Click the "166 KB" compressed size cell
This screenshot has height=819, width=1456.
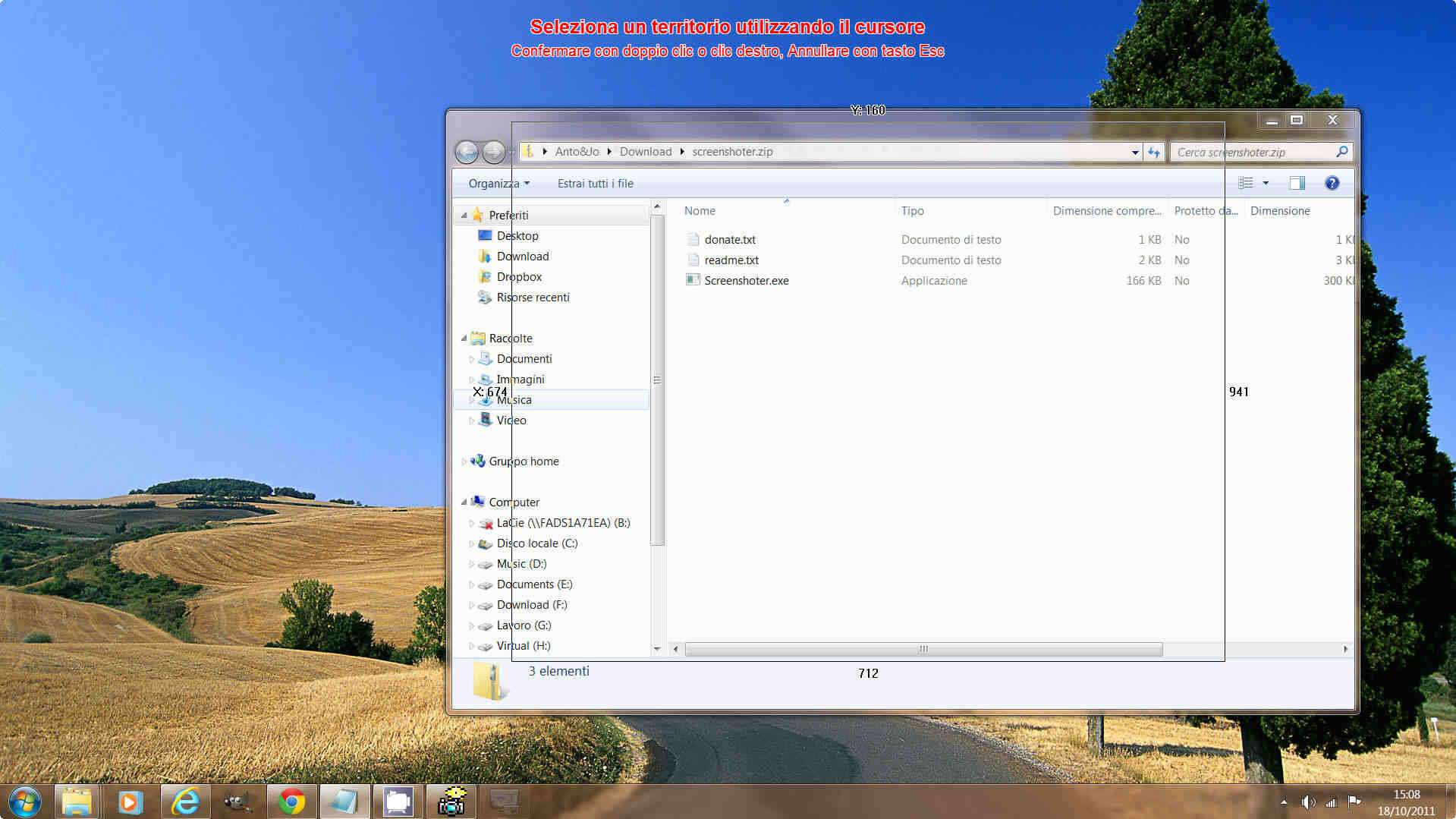(x=1143, y=280)
